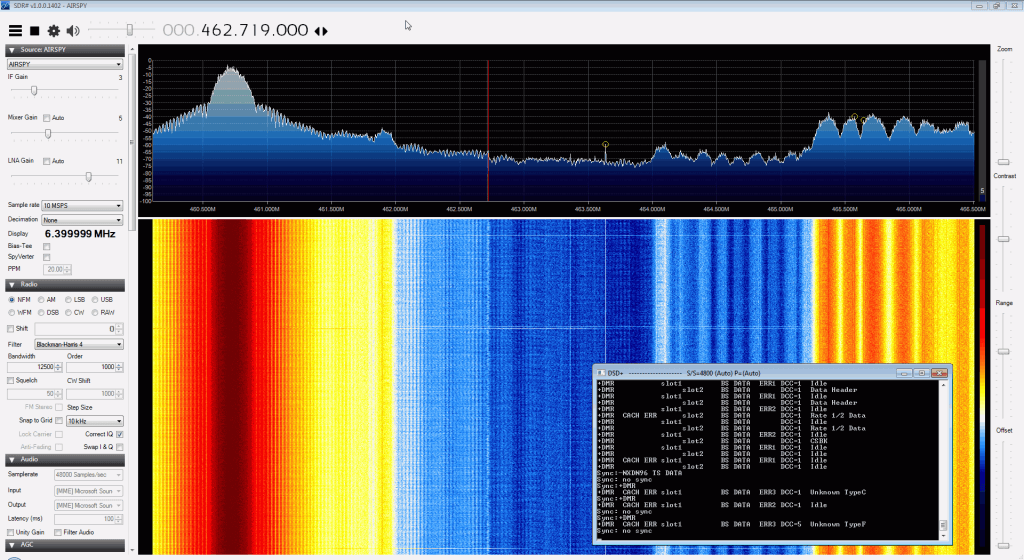This screenshot has height=560, width=1024.
Task: Maximize the DSD+ console window
Action: (922, 372)
